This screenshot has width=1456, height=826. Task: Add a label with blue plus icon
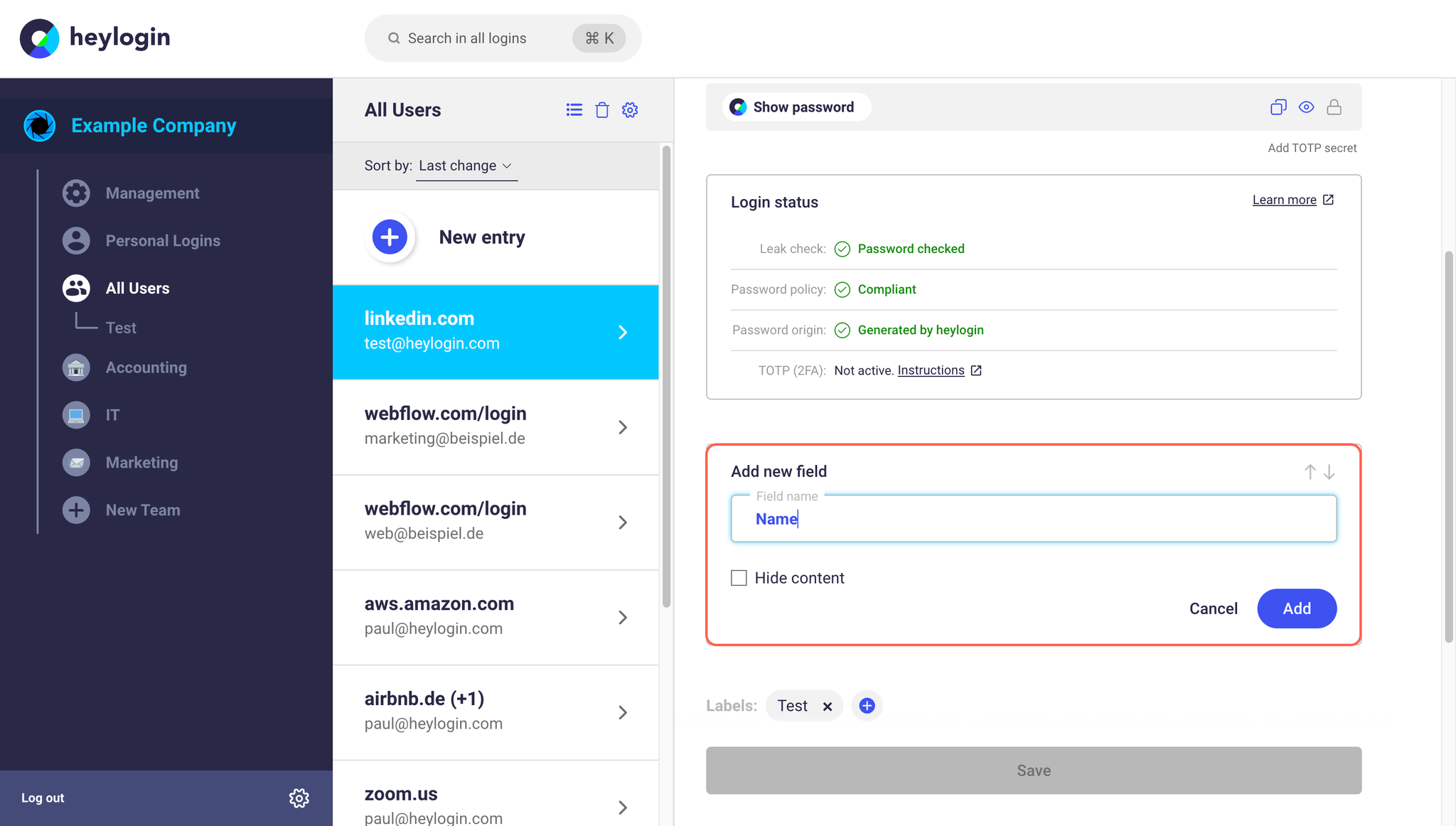click(867, 706)
